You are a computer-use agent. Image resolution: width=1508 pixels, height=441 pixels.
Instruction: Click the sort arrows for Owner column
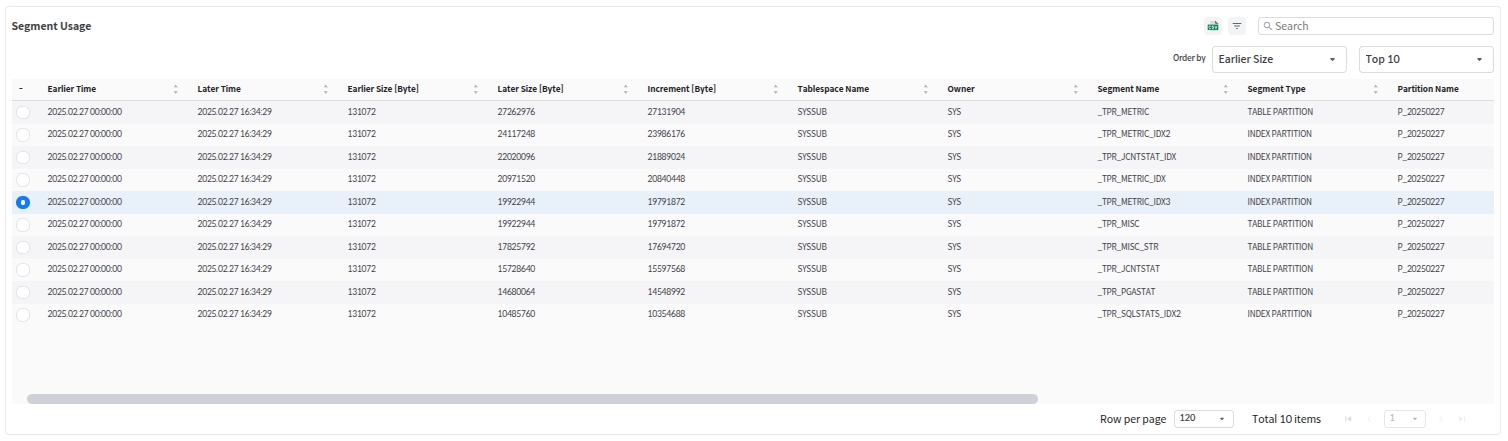coord(1076,89)
